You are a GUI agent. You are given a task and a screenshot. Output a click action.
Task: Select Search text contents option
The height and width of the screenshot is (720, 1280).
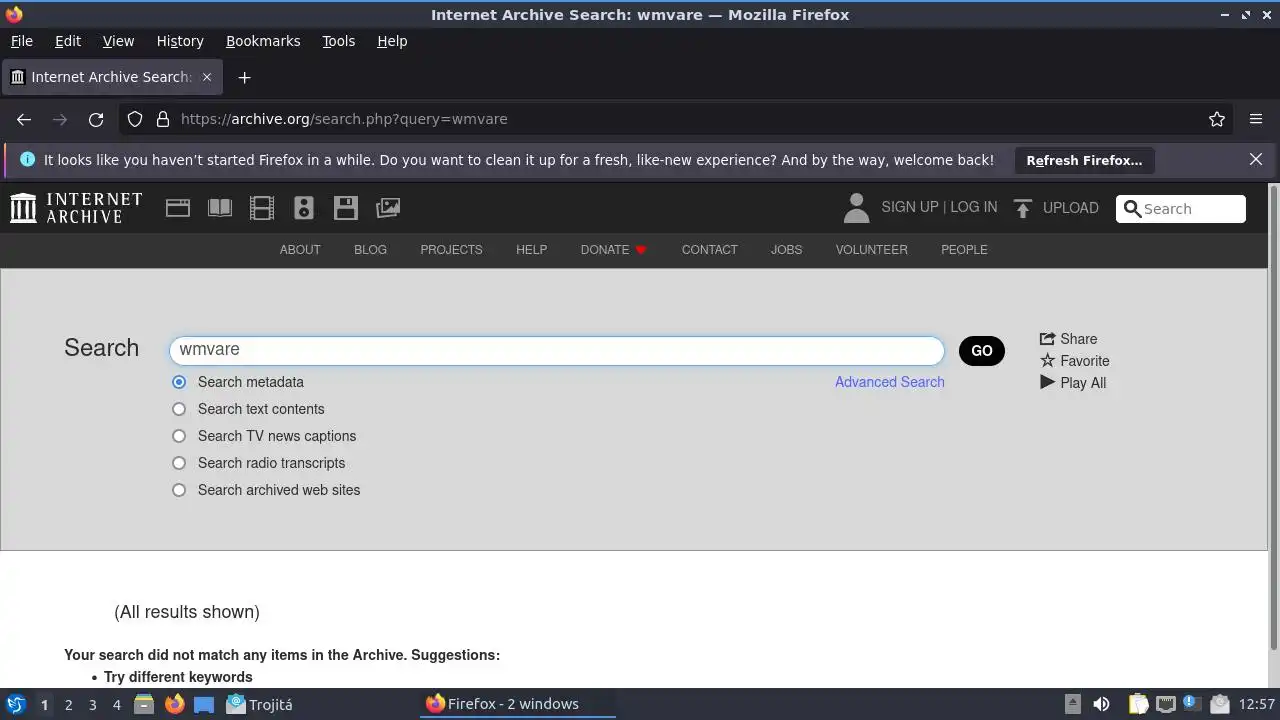(x=179, y=409)
